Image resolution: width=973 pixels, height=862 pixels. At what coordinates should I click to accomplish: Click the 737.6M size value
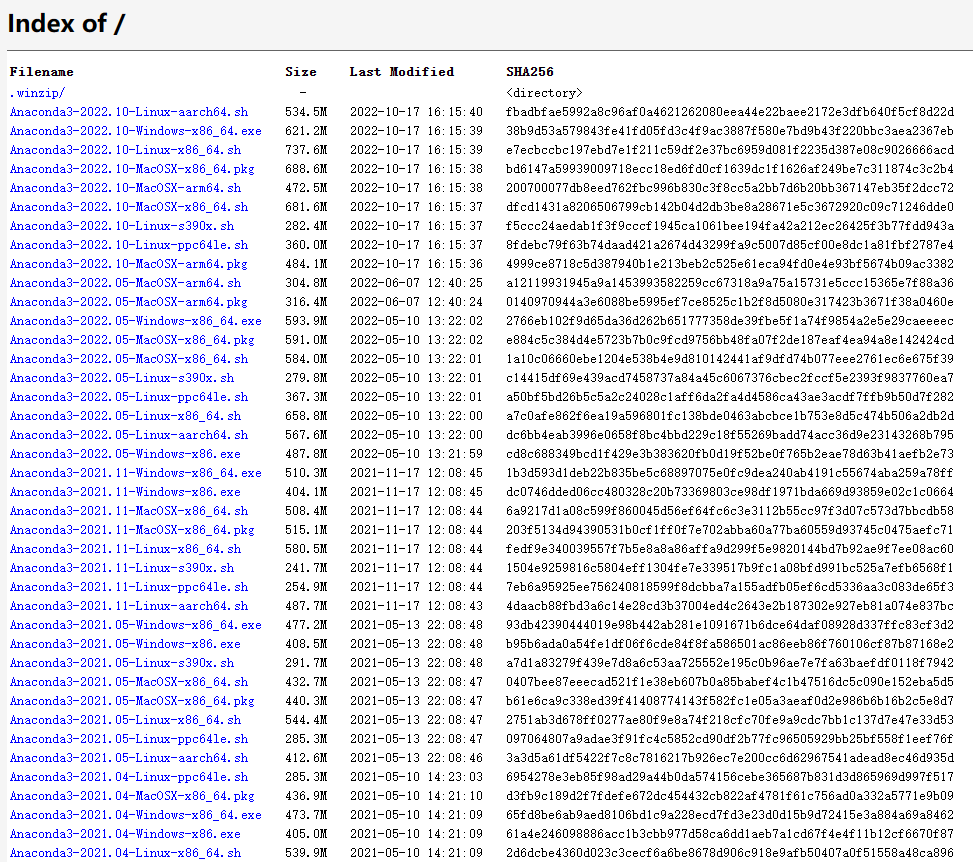pyautogui.click(x=306, y=150)
